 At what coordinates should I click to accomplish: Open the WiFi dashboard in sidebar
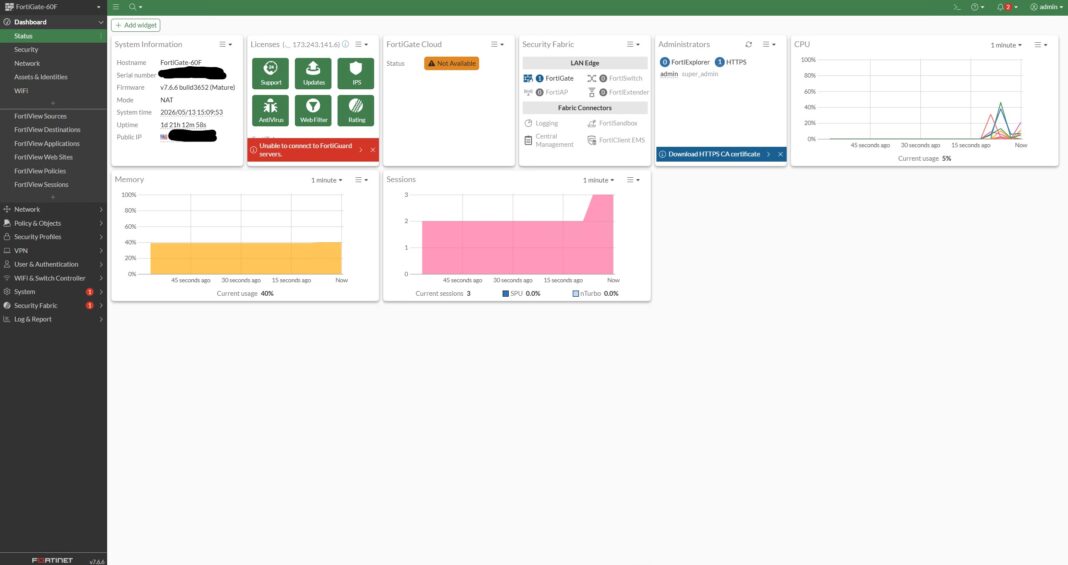pos(53,91)
